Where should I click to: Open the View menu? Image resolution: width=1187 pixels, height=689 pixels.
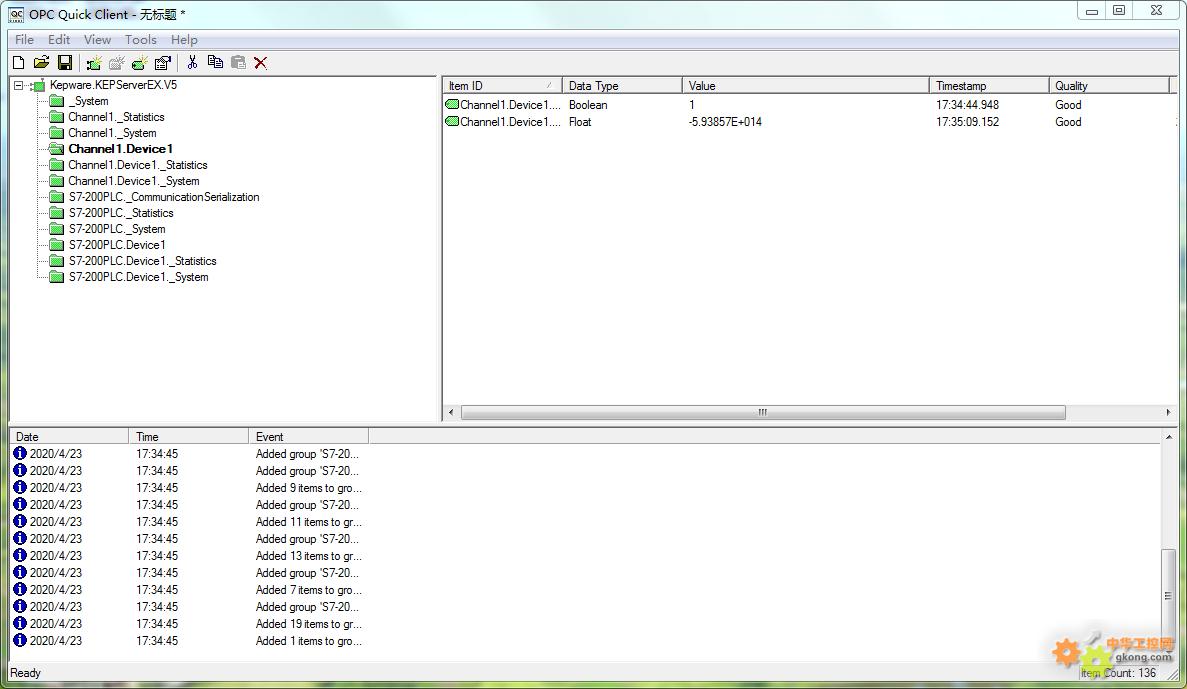[x=97, y=39]
